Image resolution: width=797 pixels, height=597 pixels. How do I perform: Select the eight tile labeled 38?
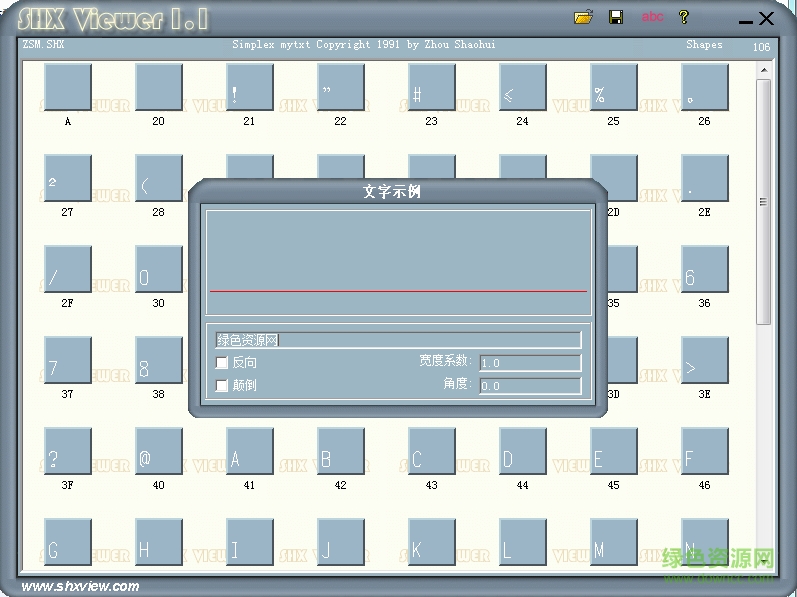point(159,360)
